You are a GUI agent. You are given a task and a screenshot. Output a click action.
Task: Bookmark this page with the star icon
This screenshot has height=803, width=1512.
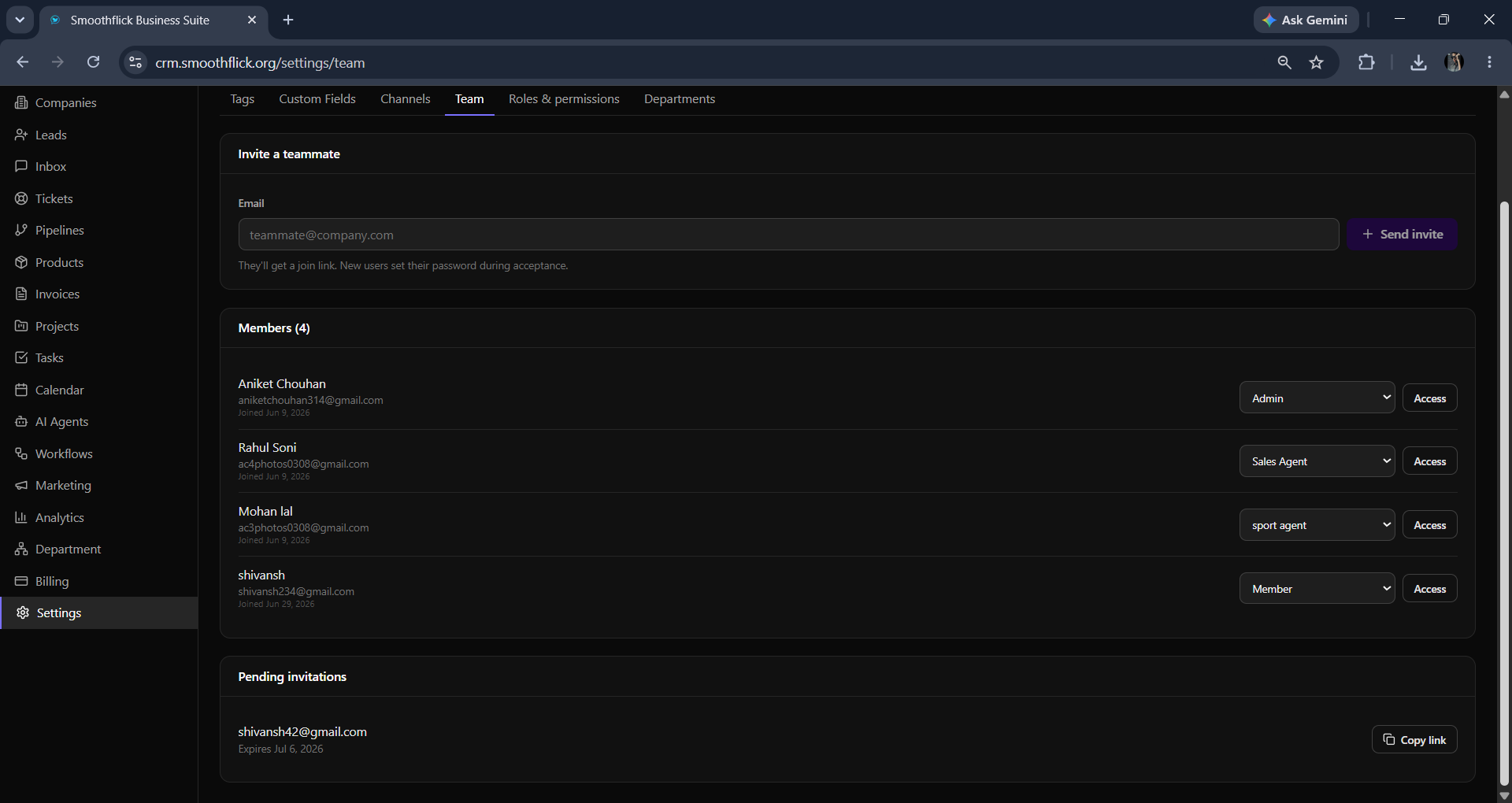1316,62
